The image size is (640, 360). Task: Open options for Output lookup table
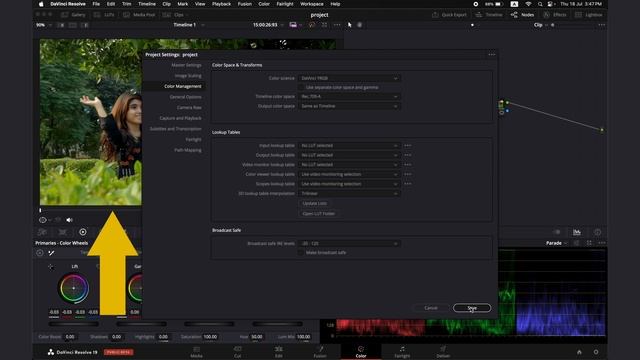[408, 155]
